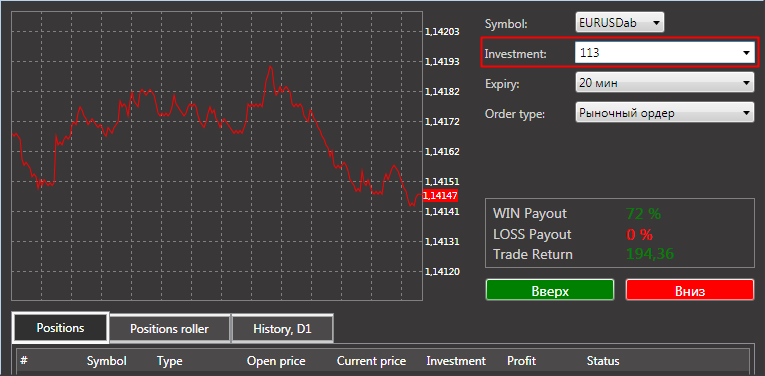Click the Profit column header
The height and width of the screenshot is (376, 765).
point(521,361)
